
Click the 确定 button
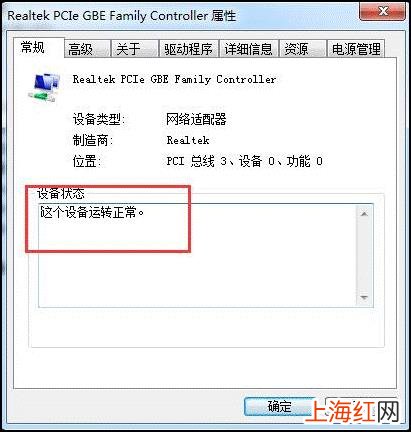[x=279, y=407]
